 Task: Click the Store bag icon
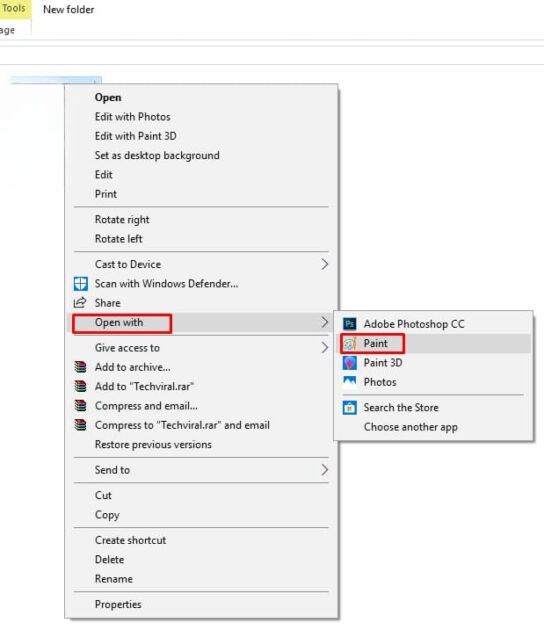click(x=350, y=408)
